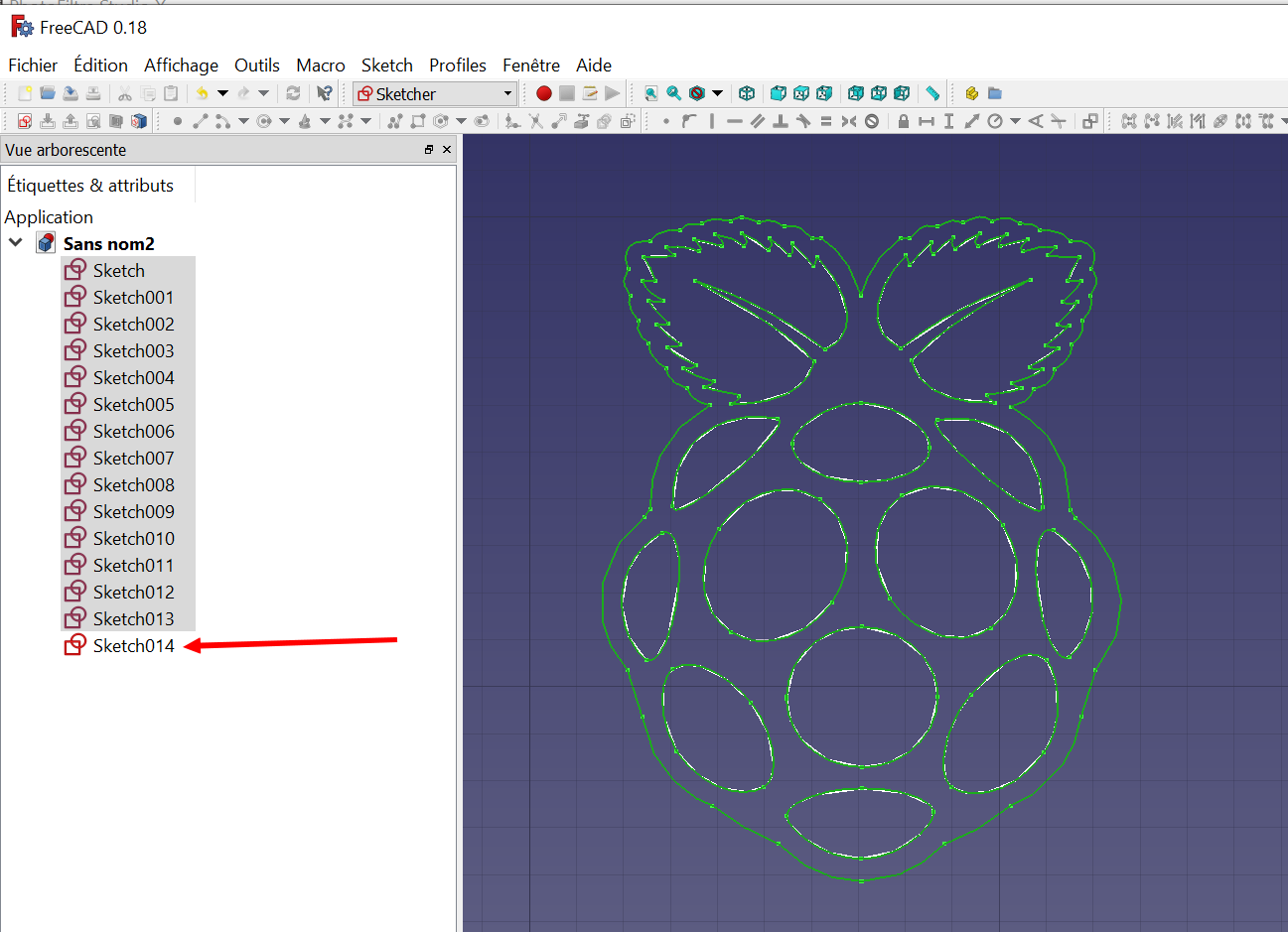Image resolution: width=1288 pixels, height=932 pixels.
Task: Set view to front with cube icon
Action: (x=778, y=93)
